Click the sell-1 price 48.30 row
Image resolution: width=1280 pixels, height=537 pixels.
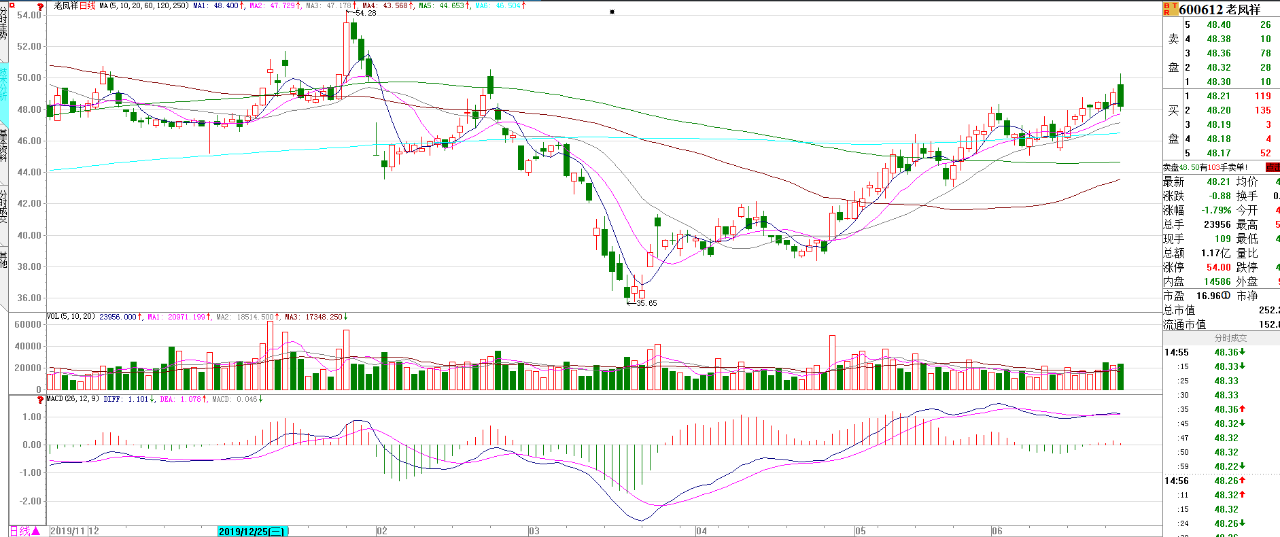click(x=1221, y=82)
